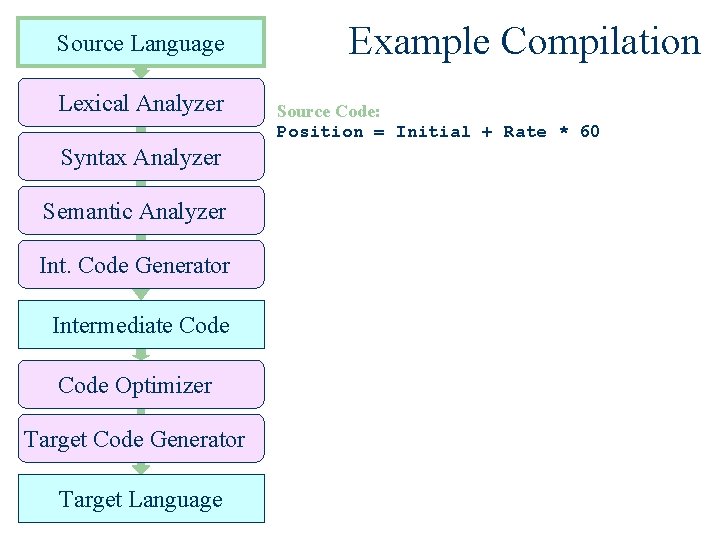Click the Int. Code Generator box
720x540 pixels.
(141, 264)
